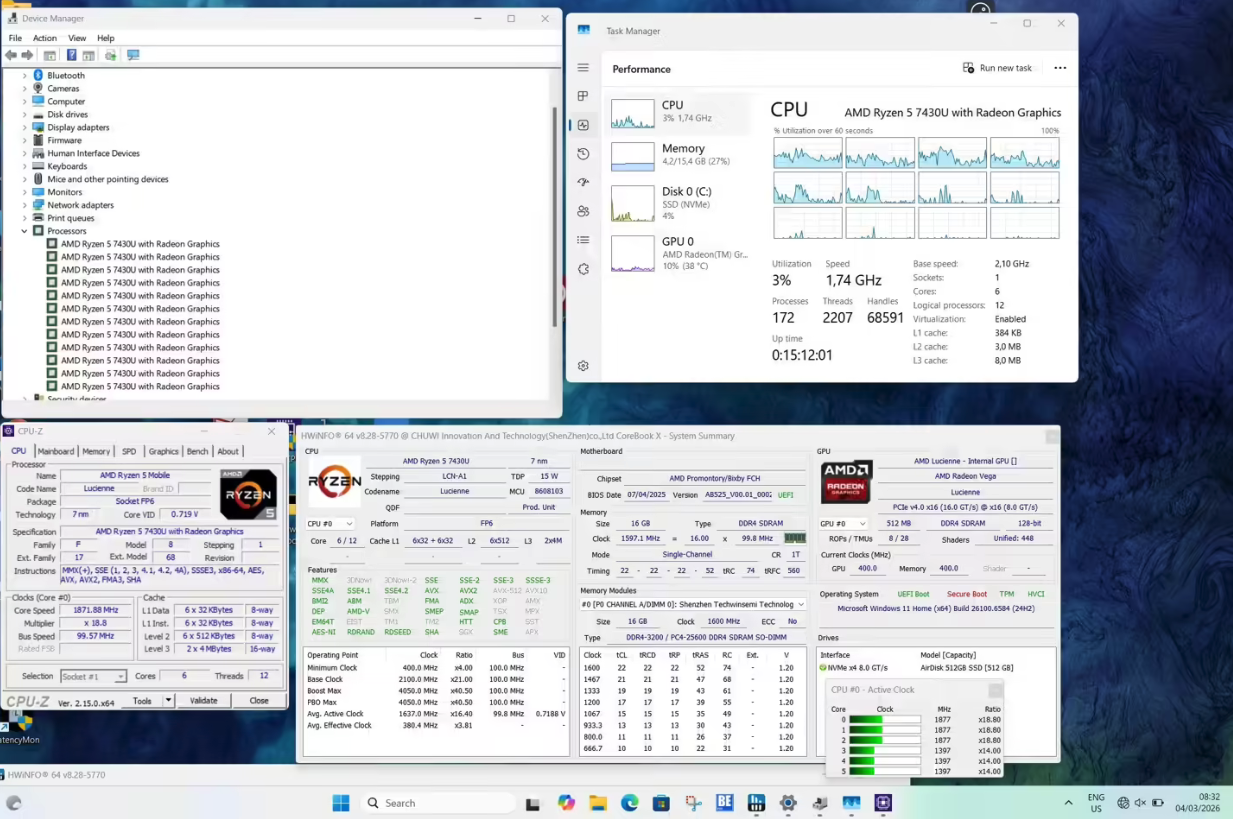The image size is (1233, 819).
Task: Switch to the Mainboard tab in CPU-Z
Action: pyautogui.click(x=56, y=451)
